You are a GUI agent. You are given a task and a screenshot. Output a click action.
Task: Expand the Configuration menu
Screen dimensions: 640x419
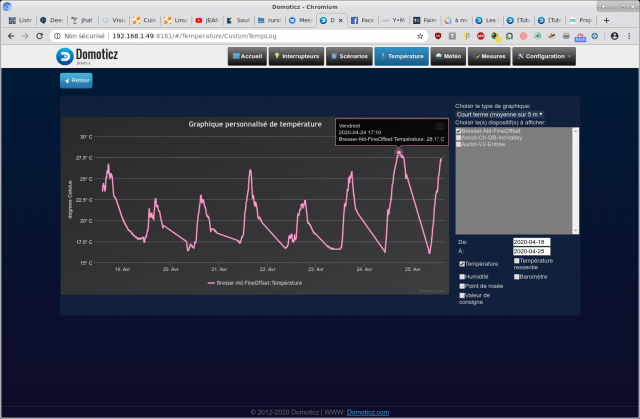click(x=545, y=56)
